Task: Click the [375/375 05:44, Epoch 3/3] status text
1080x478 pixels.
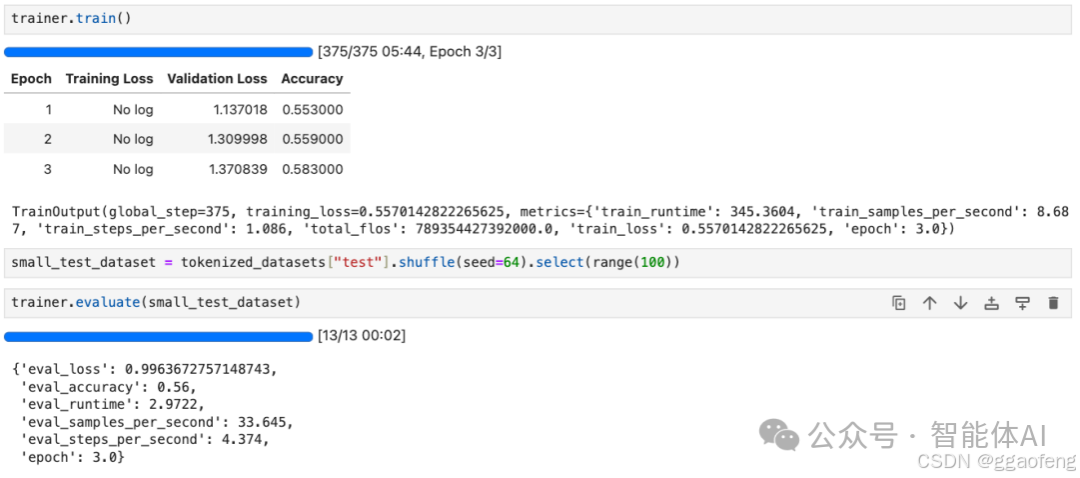Action: tap(410, 52)
